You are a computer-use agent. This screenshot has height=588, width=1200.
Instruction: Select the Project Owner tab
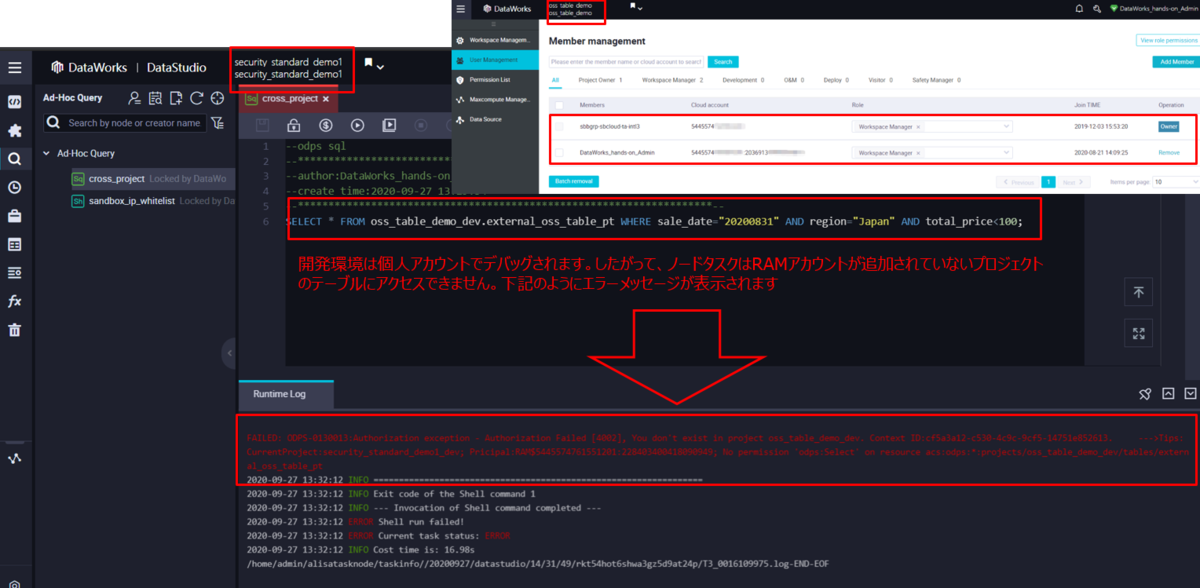(x=600, y=80)
